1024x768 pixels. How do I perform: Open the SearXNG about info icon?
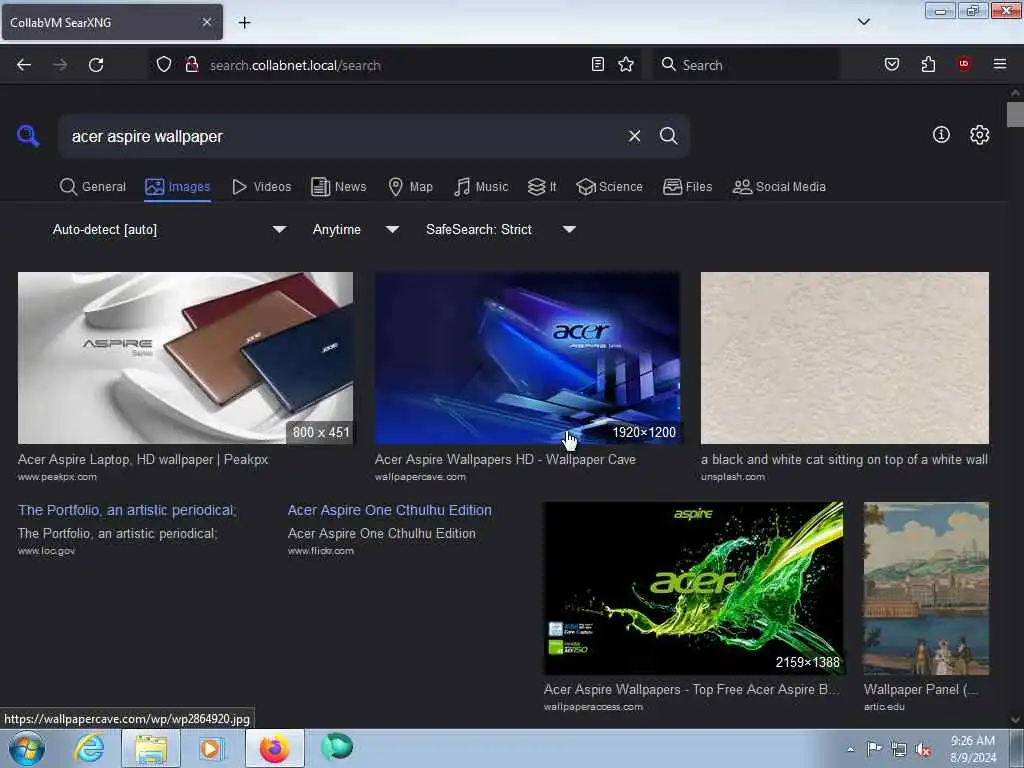[941, 135]
